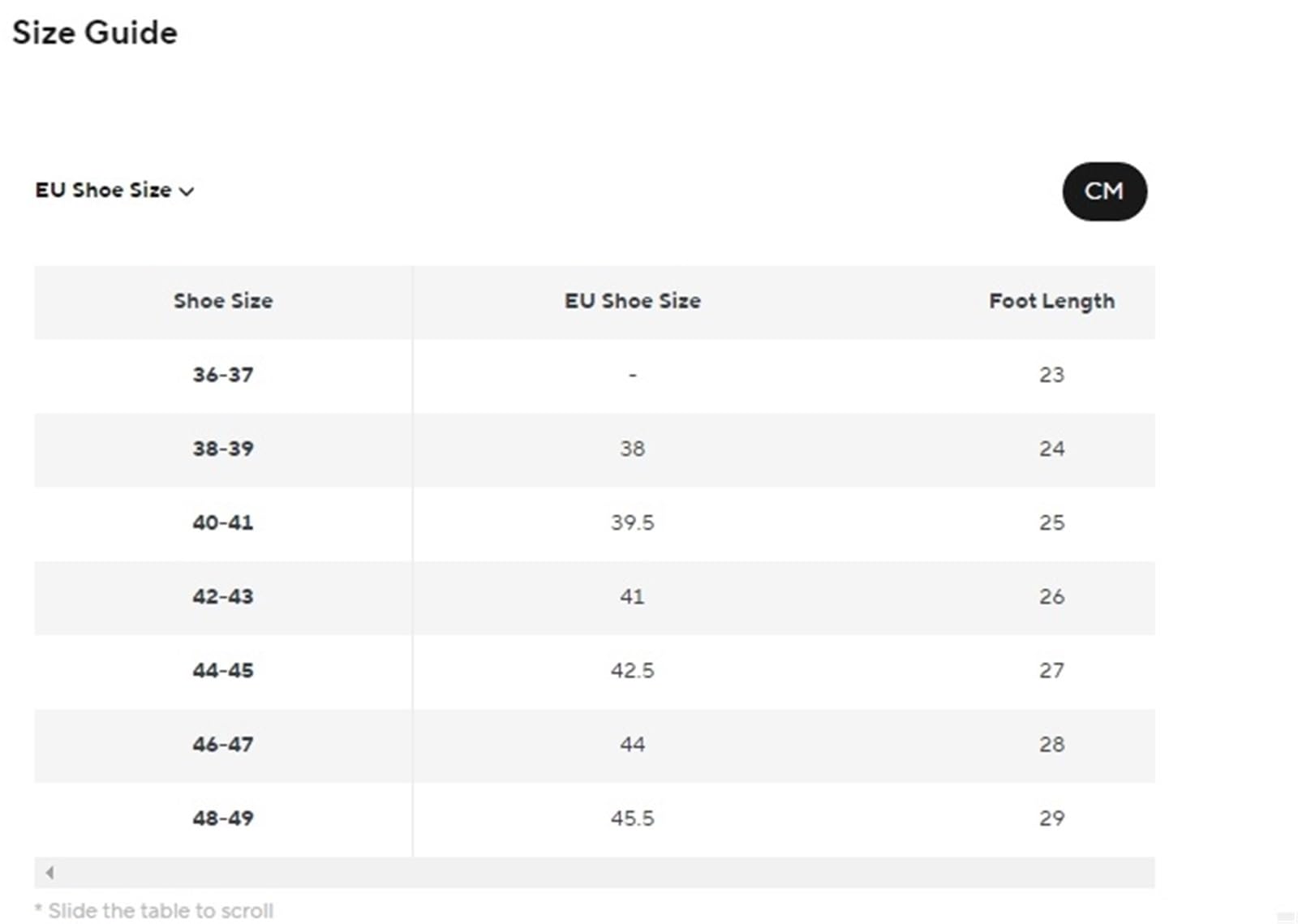Toggle the CM unit button
Viewport: 1298px width, 924px height.
[x=1104, y=191]
